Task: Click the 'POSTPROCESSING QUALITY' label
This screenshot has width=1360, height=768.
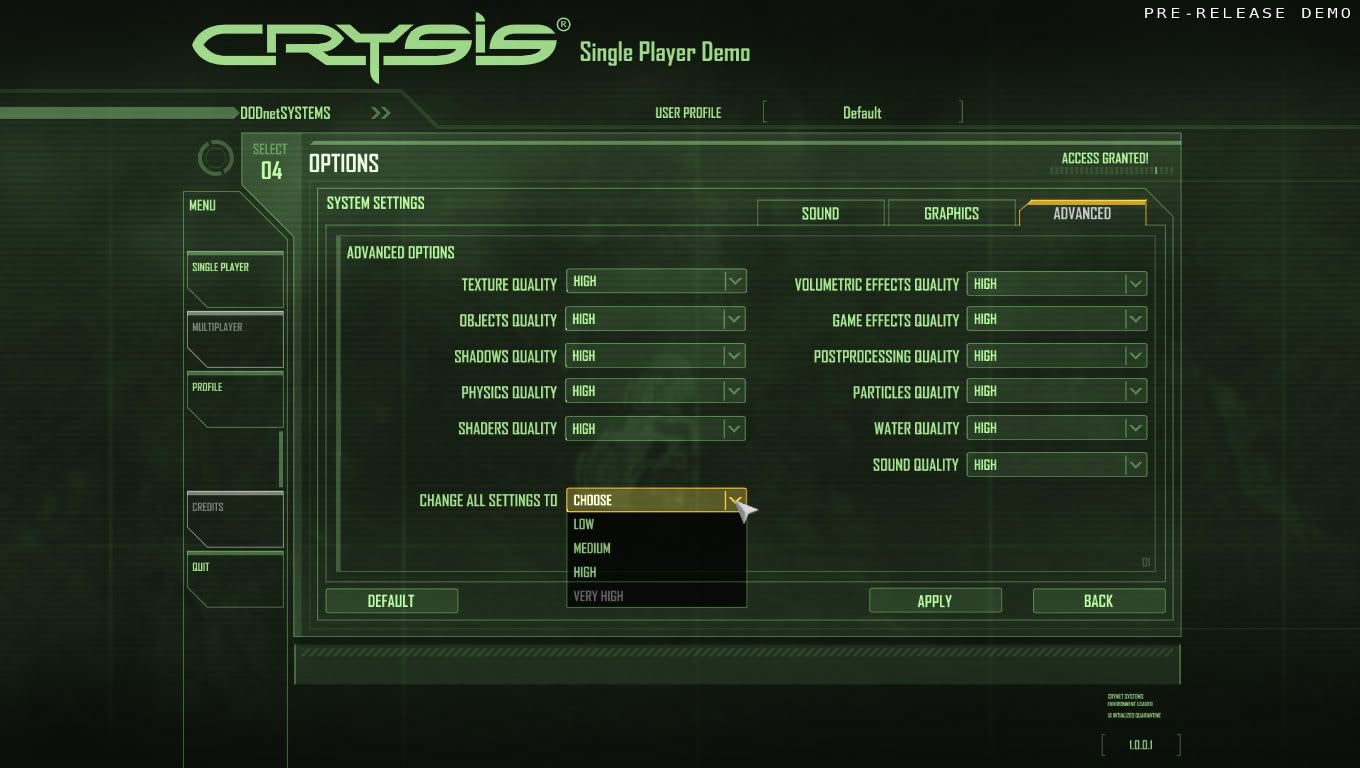Action: point(887,356)
